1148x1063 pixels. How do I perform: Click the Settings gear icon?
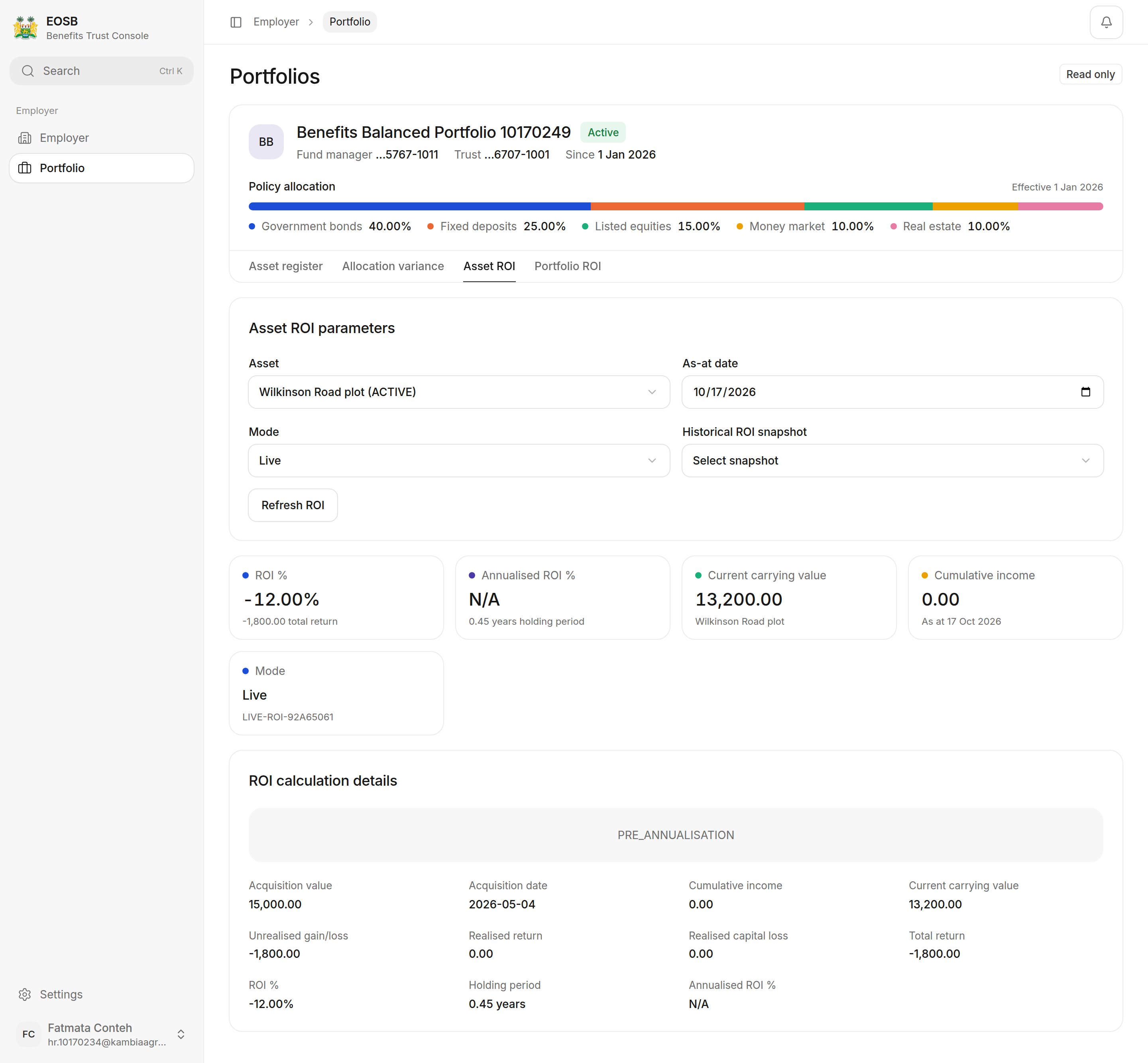point(25,994)
